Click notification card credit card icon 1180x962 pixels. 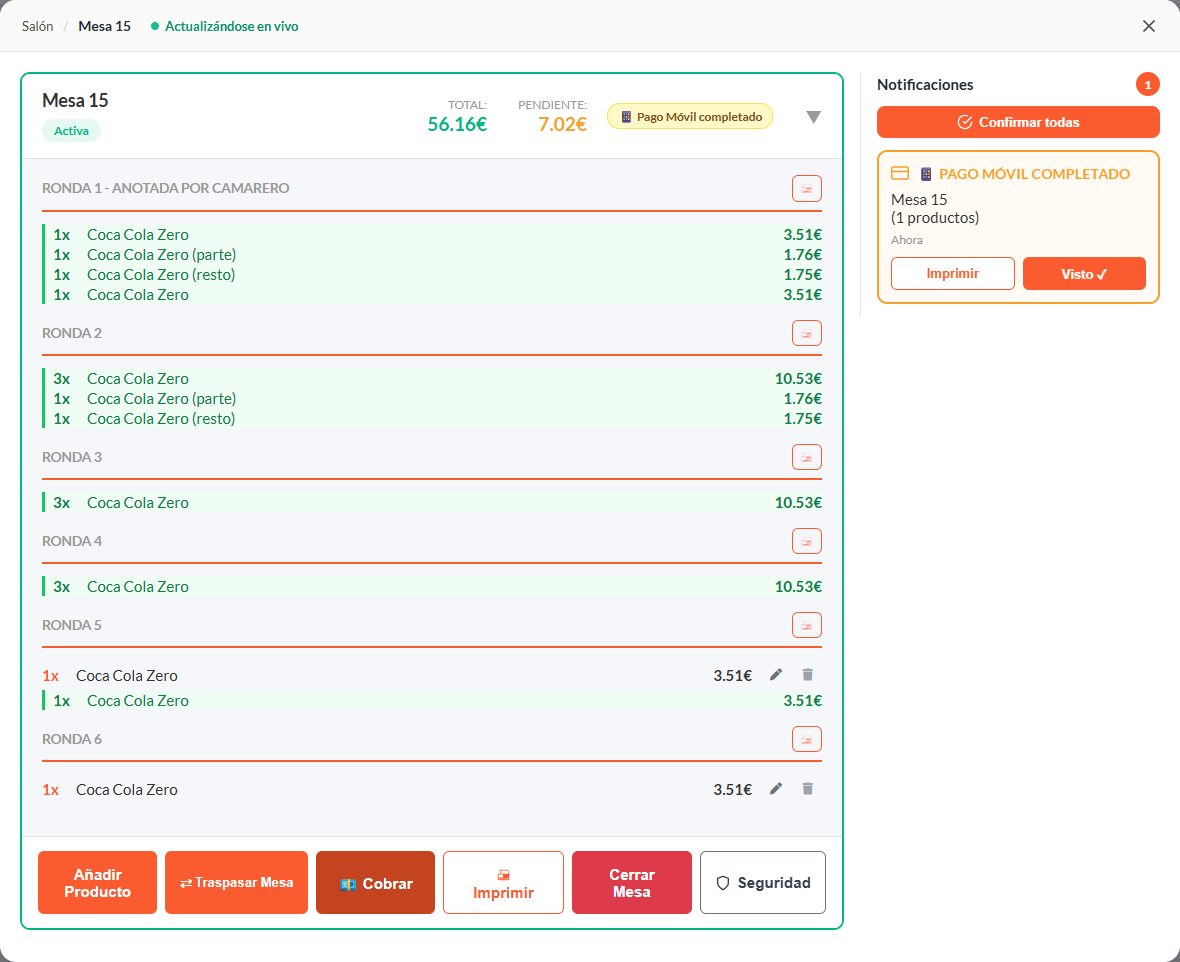pyautogui.click(x=900, y=173)
